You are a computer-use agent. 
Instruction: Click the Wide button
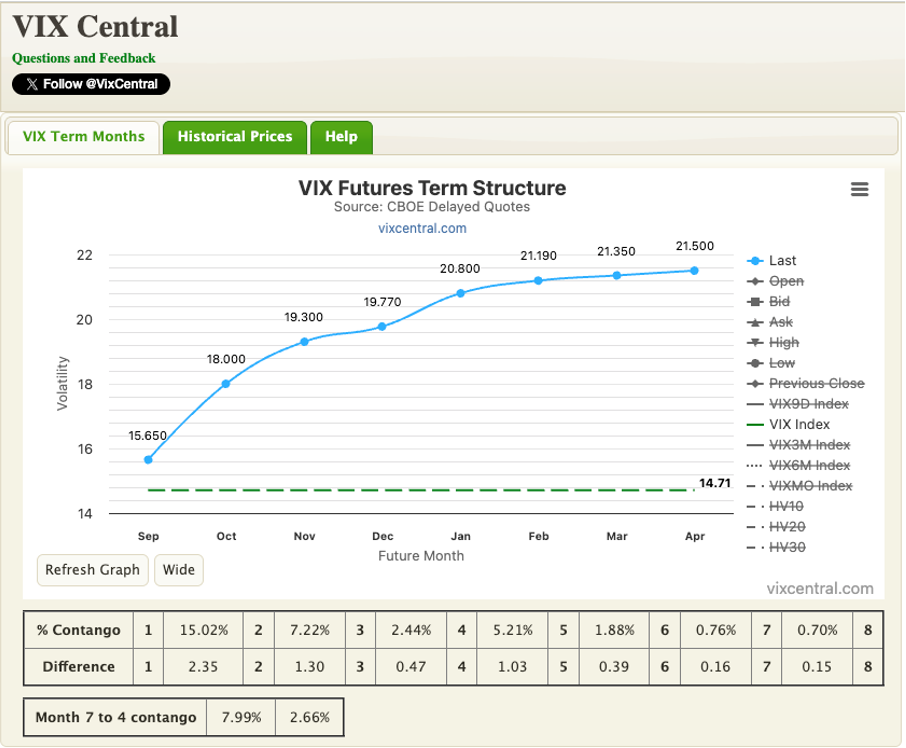point(179,570)
